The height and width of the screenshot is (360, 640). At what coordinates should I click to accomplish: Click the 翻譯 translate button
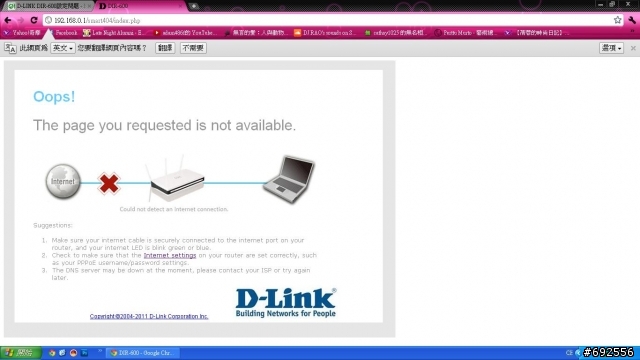click(165, 48)
